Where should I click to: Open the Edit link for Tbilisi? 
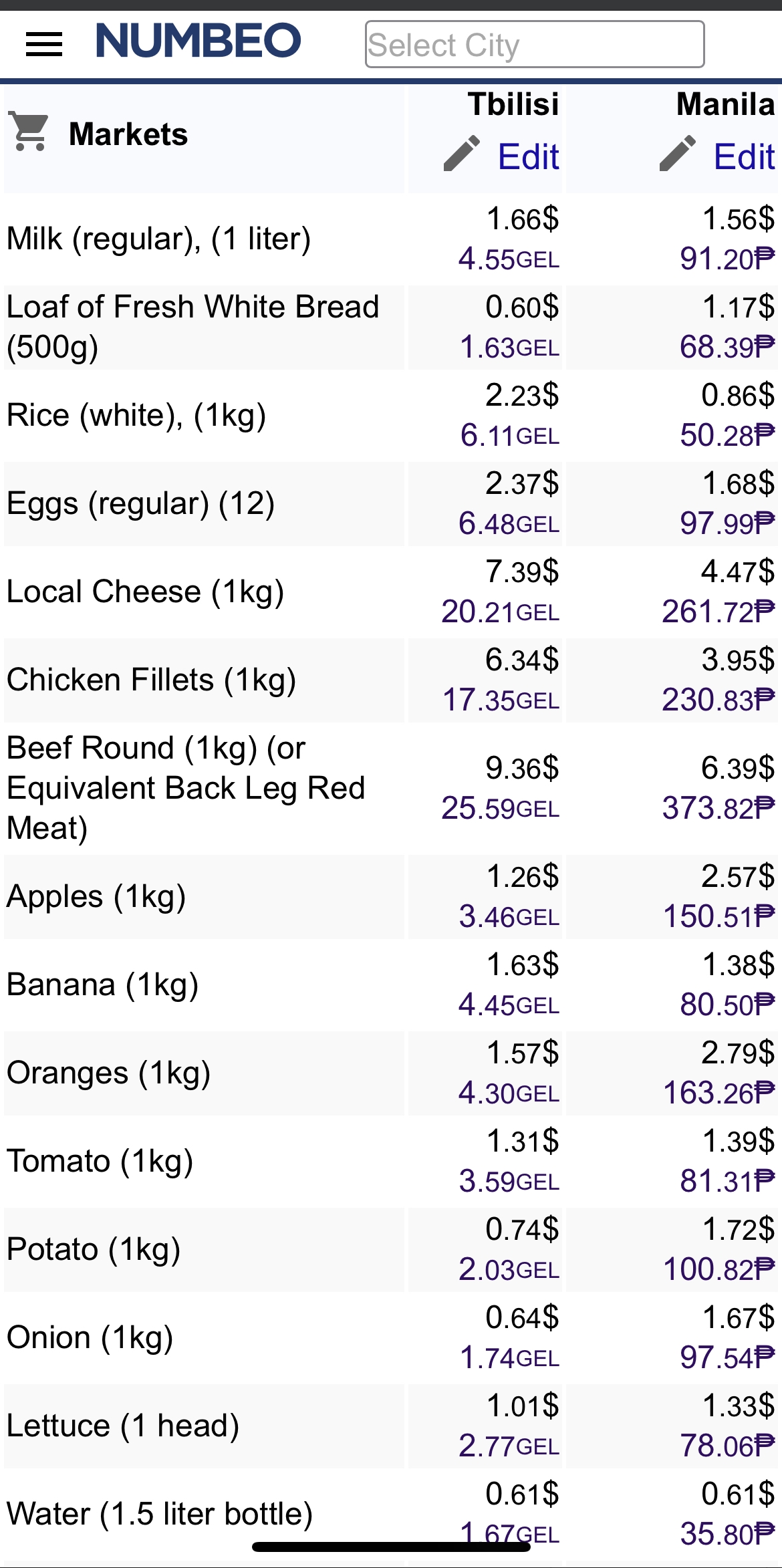(x=528, y=157)
